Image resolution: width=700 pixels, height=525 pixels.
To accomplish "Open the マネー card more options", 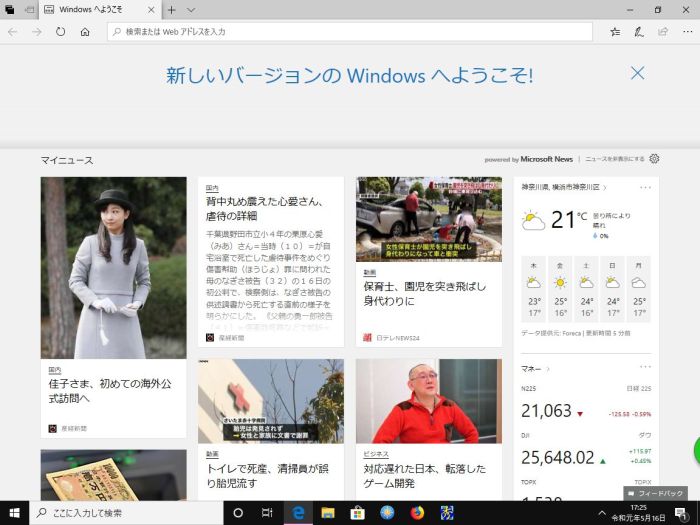I will click(645, 368).
